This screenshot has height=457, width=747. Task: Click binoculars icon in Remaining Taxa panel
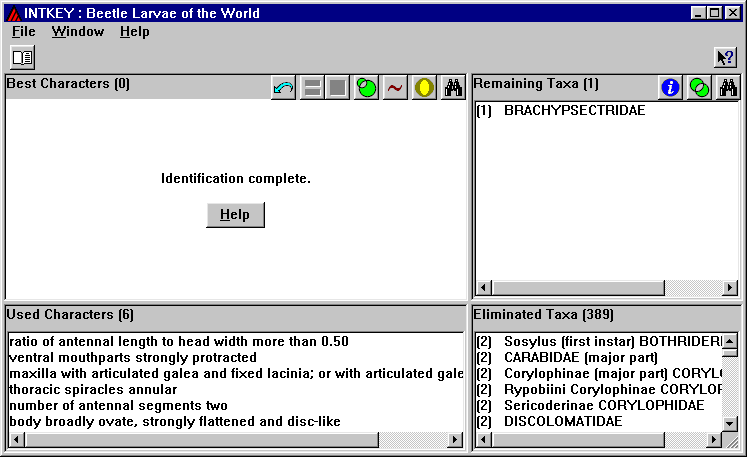[728, 88]
